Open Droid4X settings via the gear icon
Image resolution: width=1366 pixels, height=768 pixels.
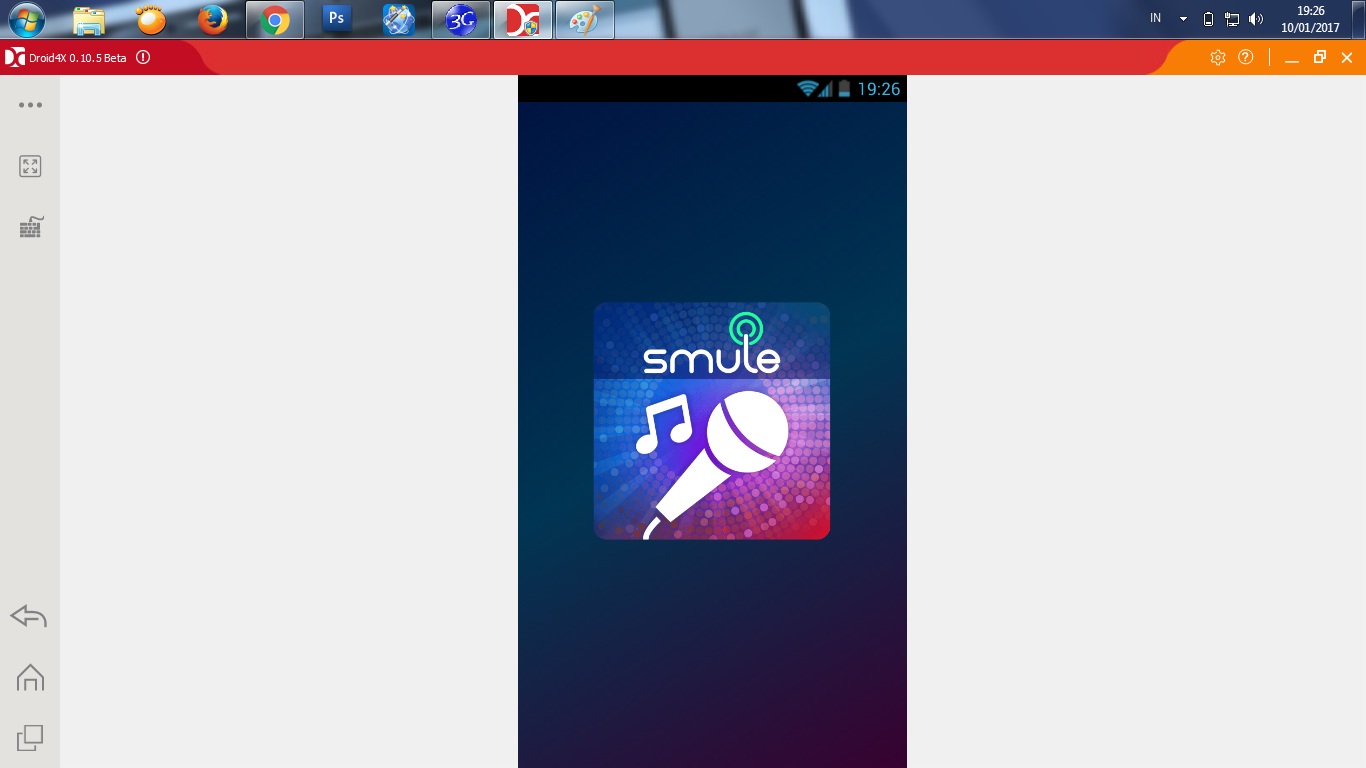(x=1218, y=57)
